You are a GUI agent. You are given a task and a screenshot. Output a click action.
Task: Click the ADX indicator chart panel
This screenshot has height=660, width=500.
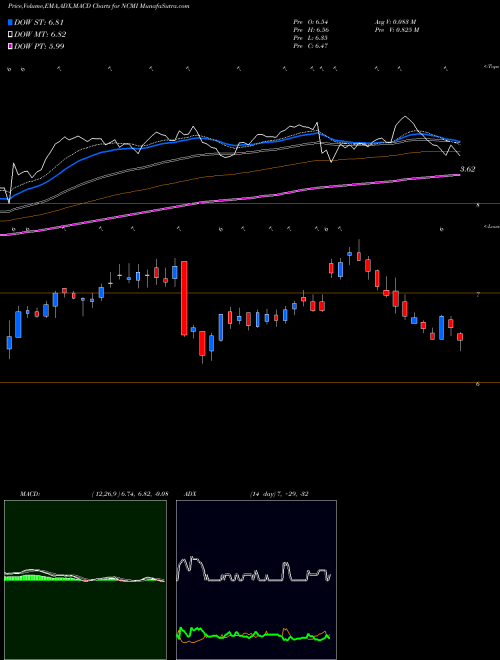[x=256, y=580]
